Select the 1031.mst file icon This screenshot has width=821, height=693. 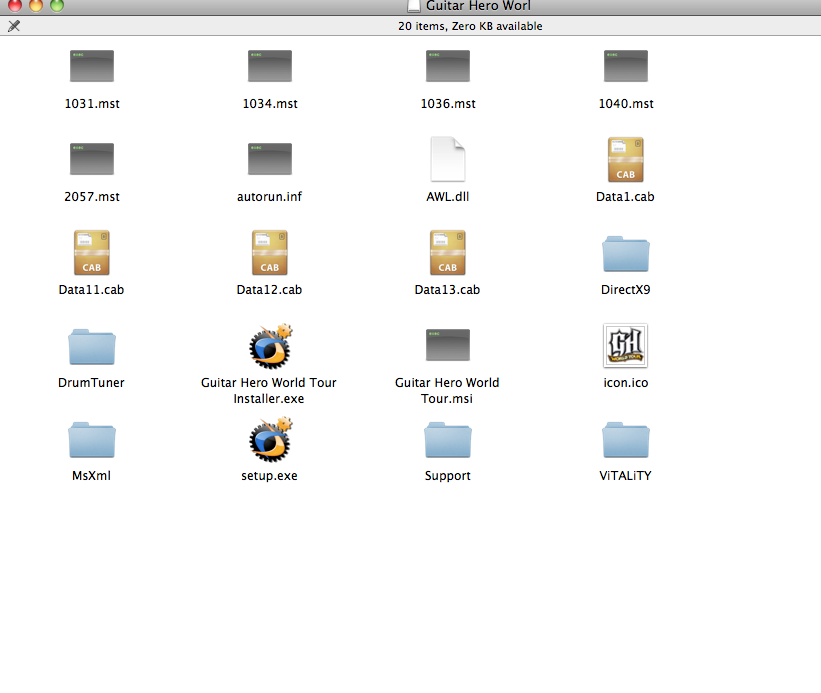click(92, 66)
